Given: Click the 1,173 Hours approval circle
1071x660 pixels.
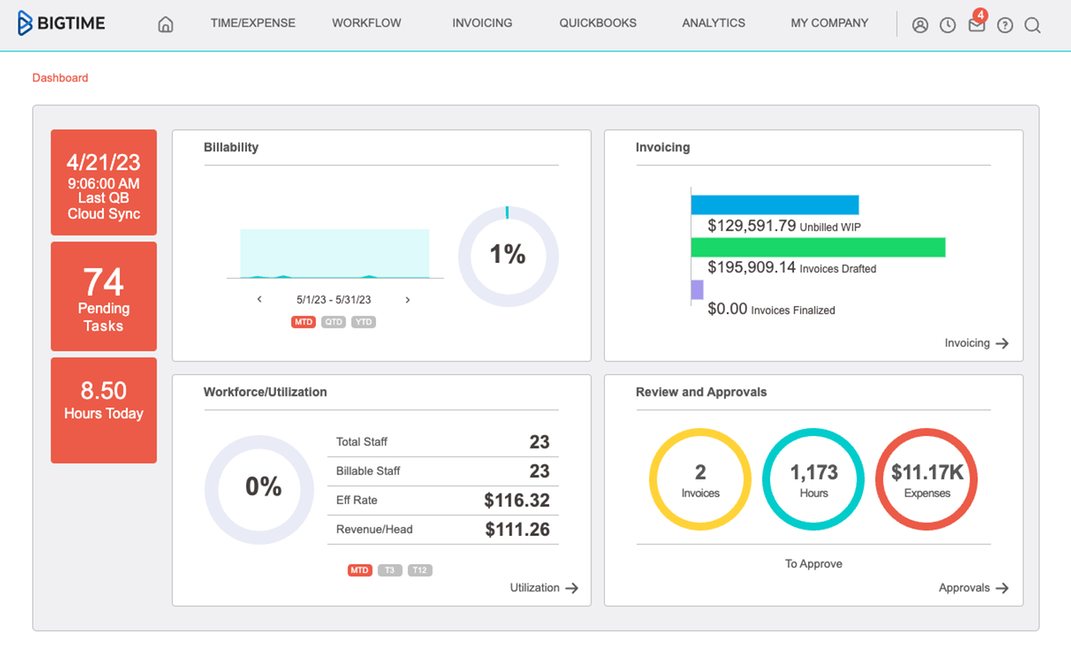Looking at the screenshot, I should [813, 479].
